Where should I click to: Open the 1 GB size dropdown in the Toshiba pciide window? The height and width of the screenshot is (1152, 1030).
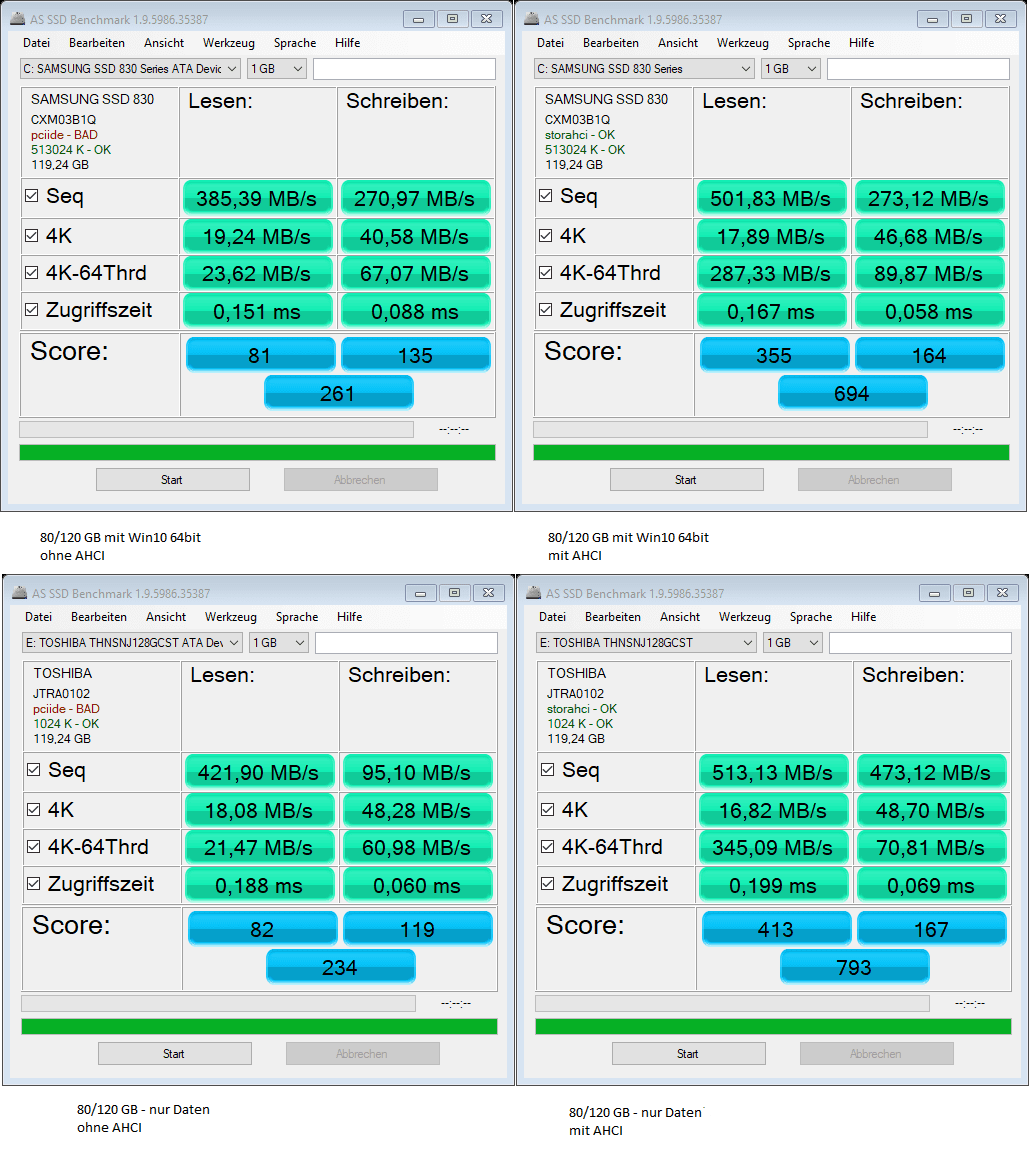(x=279, y=642)
